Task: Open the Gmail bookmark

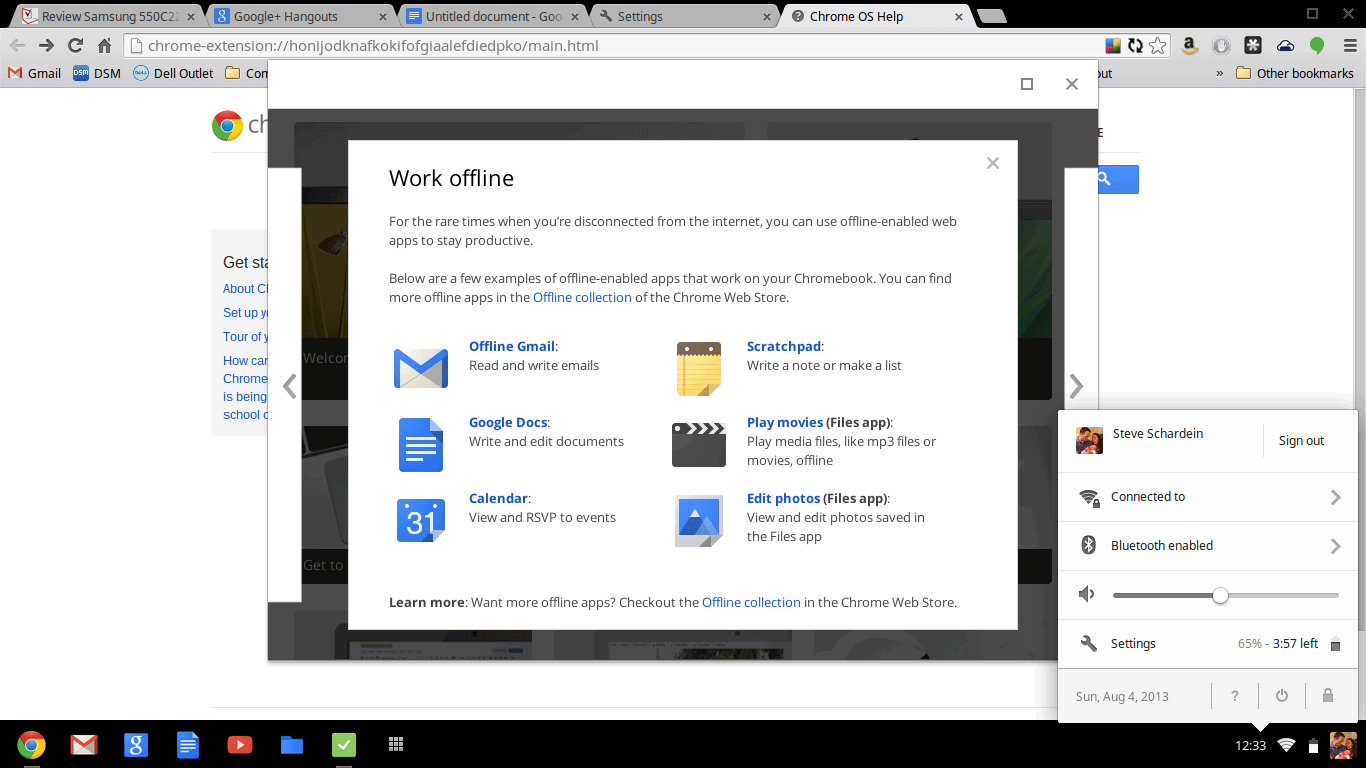Action: tap(34, 73)
